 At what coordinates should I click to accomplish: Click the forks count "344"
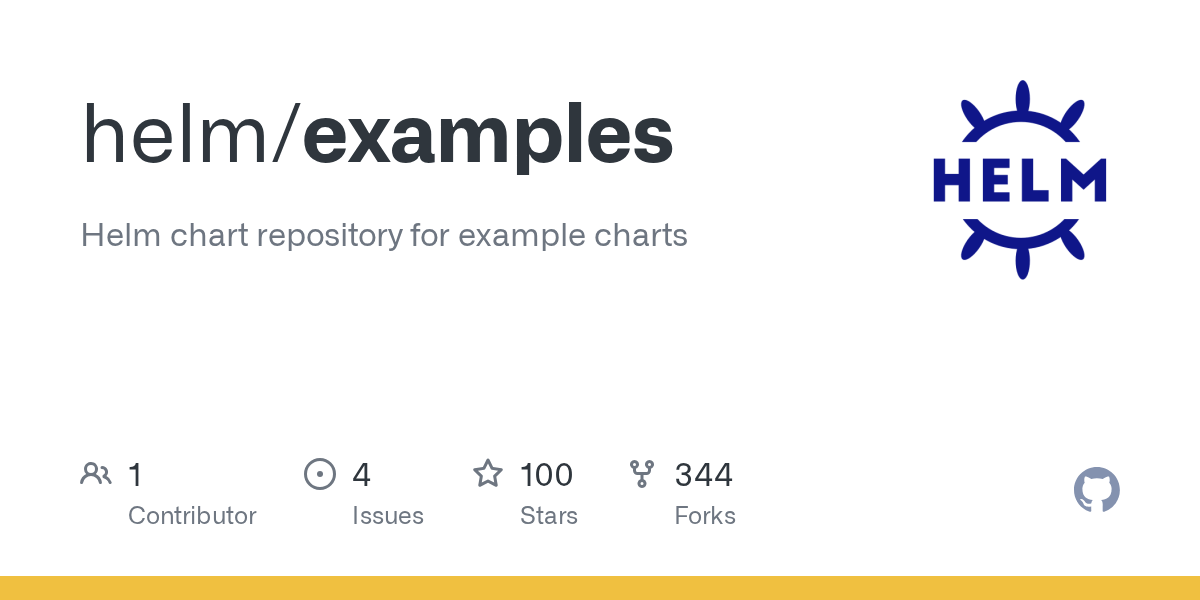(x=704, y=475)
